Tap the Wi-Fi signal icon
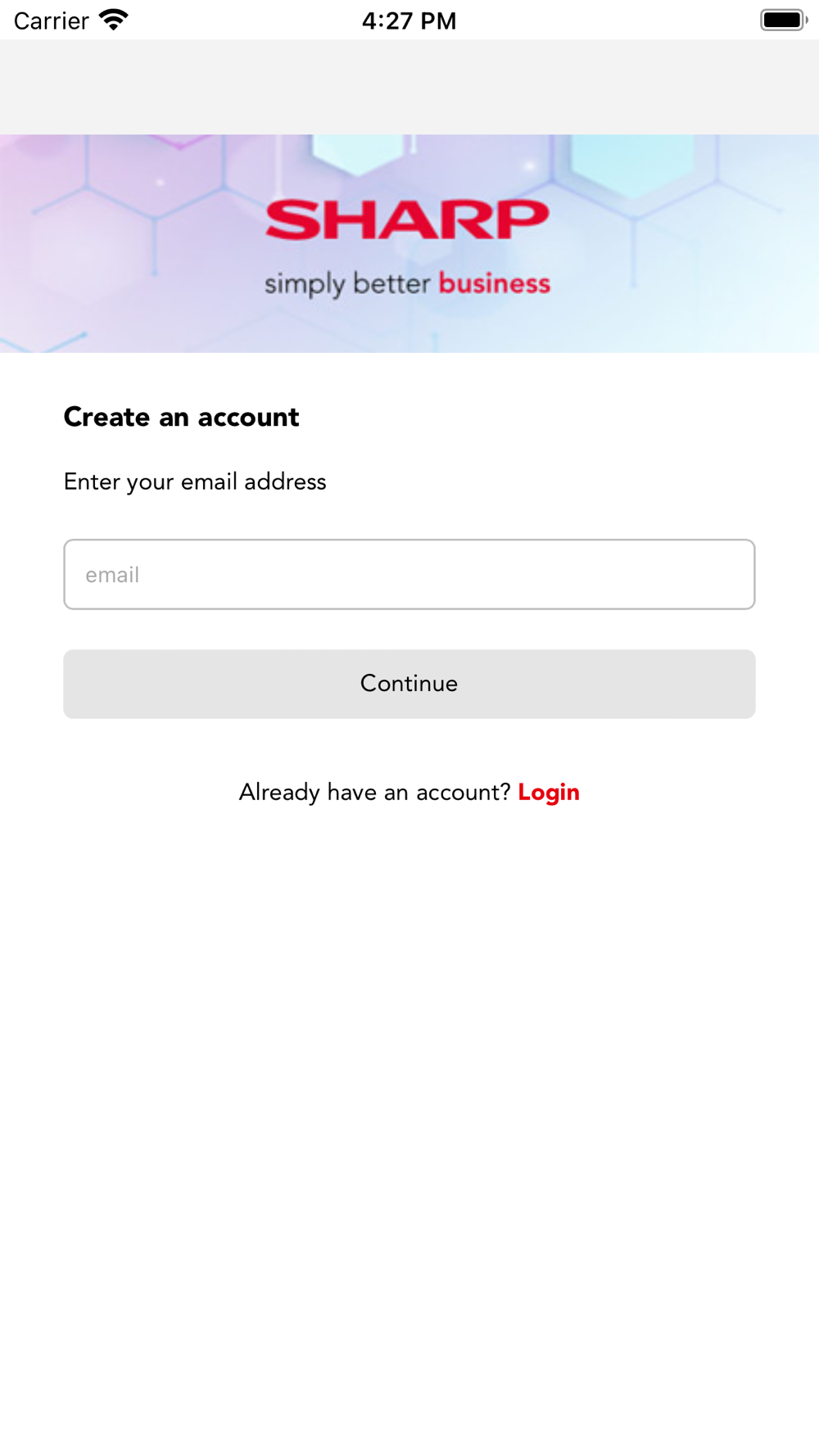819x1456 pixels. coord(113,20)
